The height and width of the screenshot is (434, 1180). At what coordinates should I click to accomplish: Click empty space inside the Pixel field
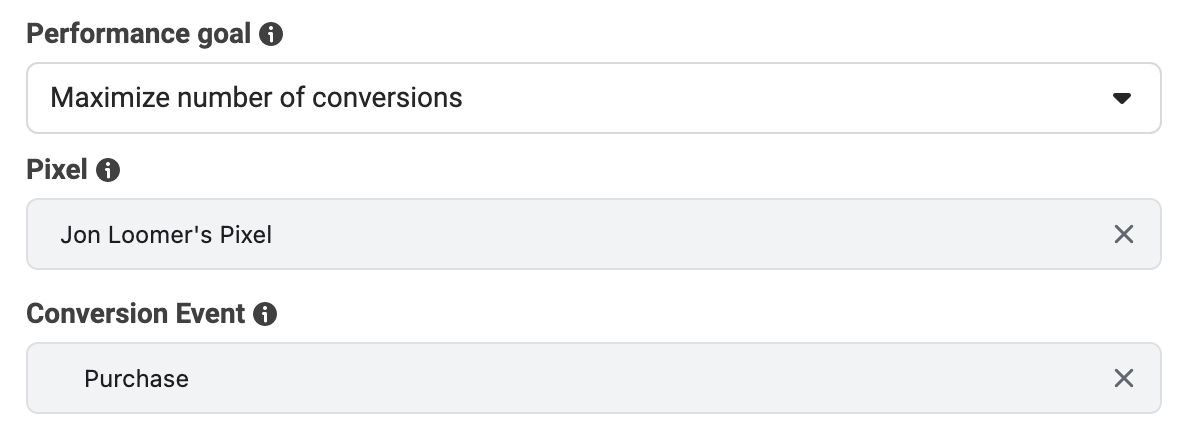coord(677,234)
